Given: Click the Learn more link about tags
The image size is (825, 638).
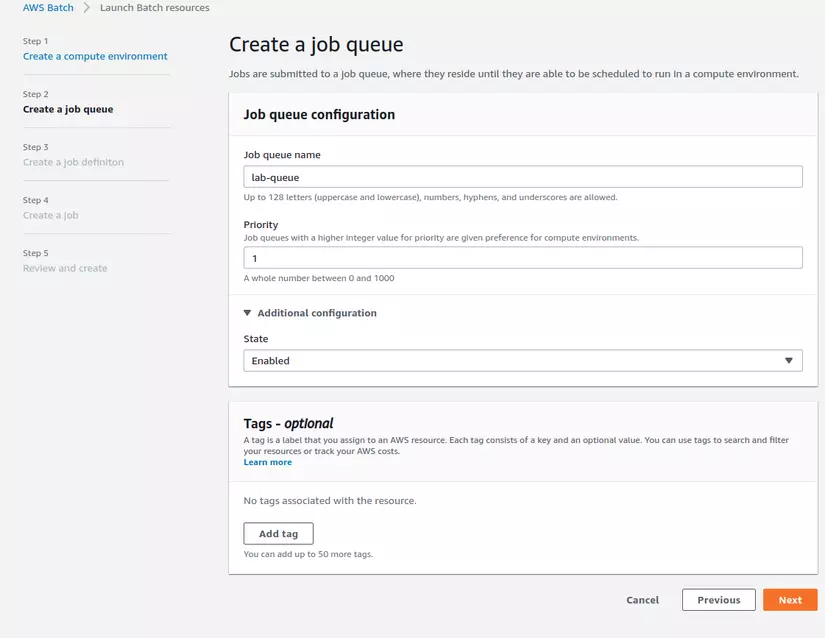Looking at the screenshot, I should point(266,461).
